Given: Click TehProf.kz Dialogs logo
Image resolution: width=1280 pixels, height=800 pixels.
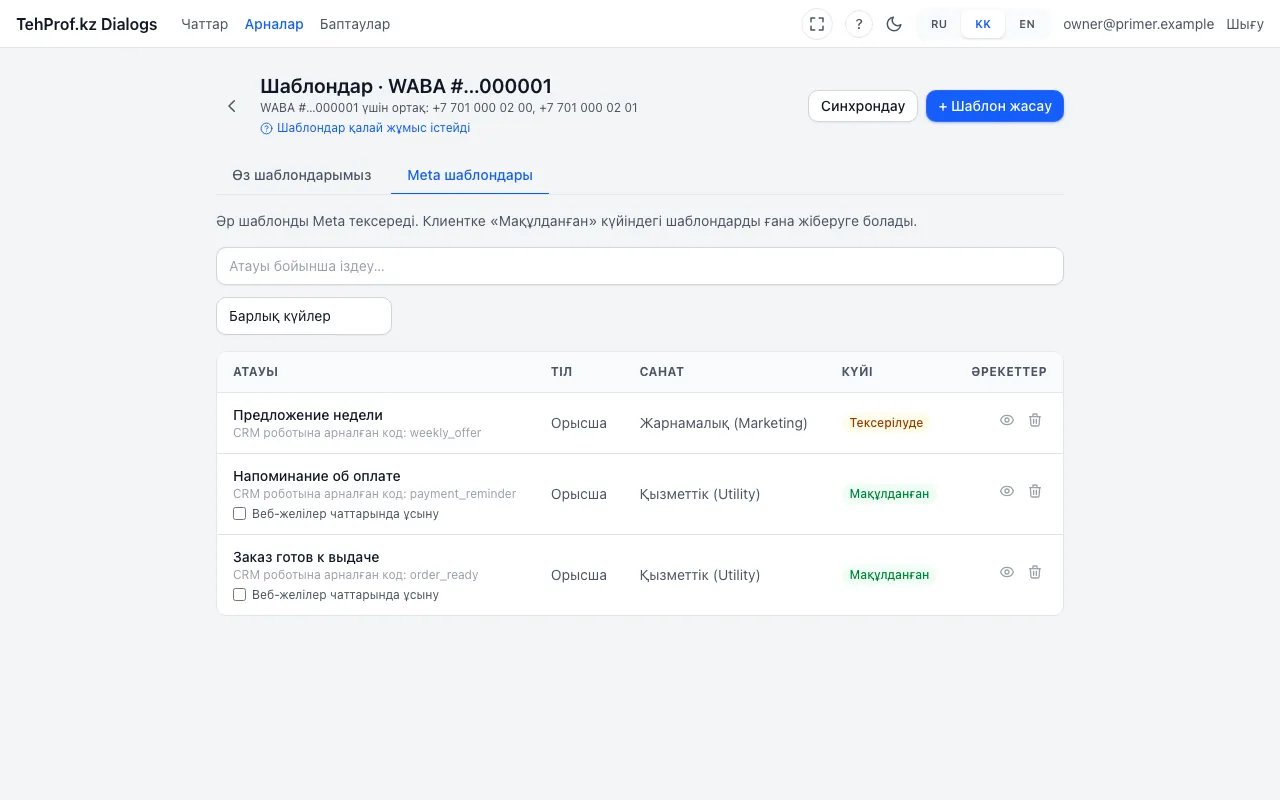Looking at the screenshot, I should point(87,24).
